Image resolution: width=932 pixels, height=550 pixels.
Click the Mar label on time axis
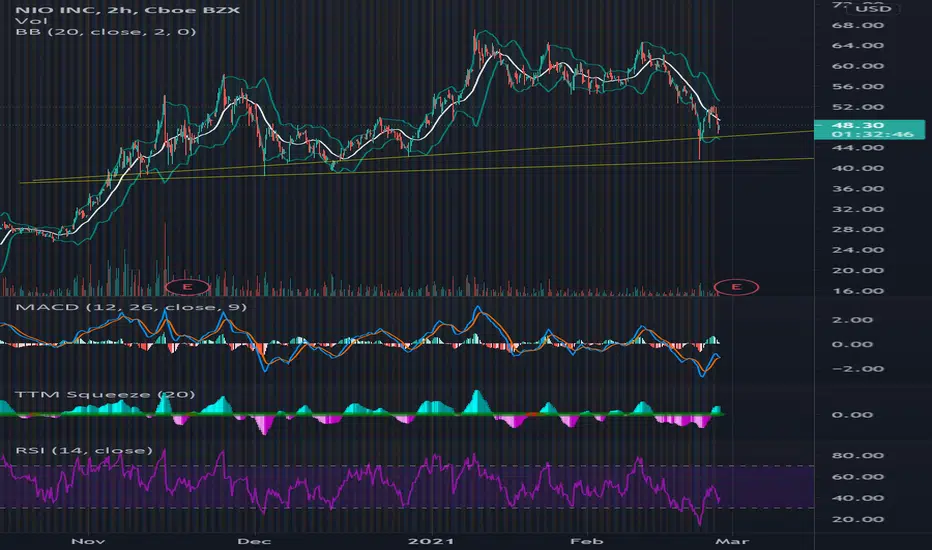point(733,541)
